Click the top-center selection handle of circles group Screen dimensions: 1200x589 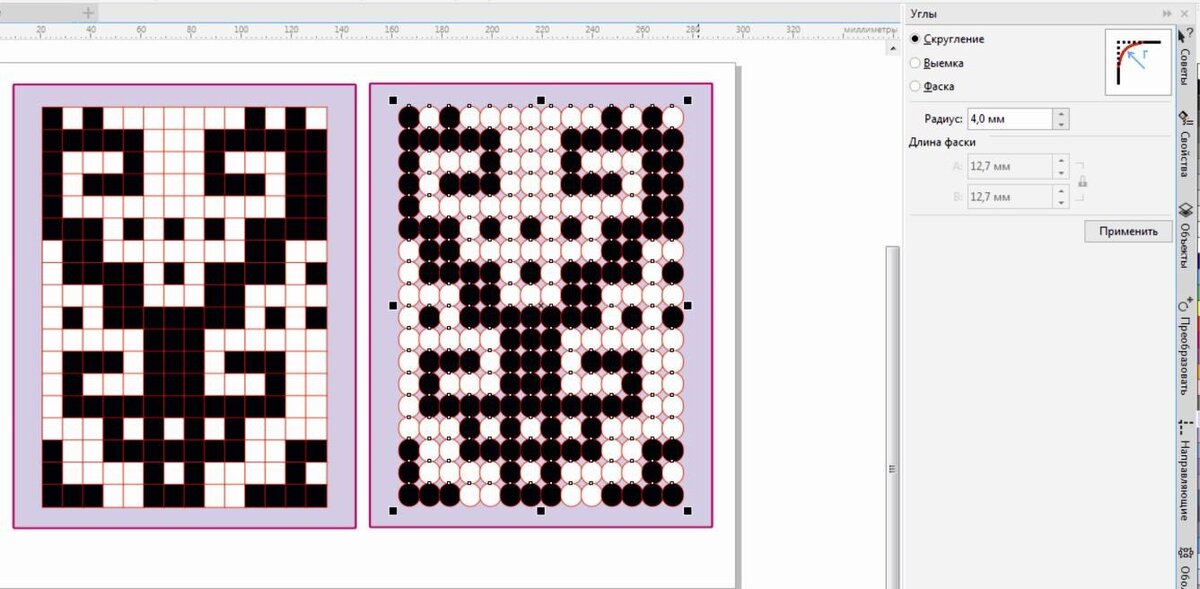(x=541, y=100)
